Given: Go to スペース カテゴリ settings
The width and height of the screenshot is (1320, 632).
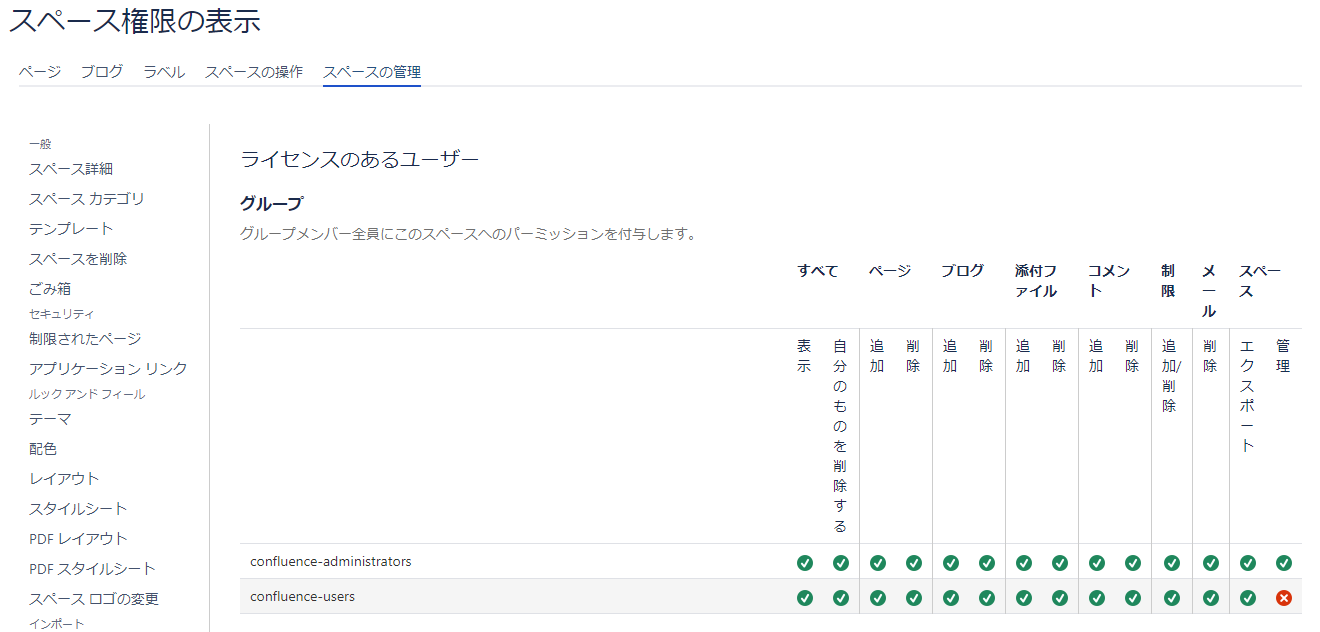Looking at the screenshot, I should point(87,199).
